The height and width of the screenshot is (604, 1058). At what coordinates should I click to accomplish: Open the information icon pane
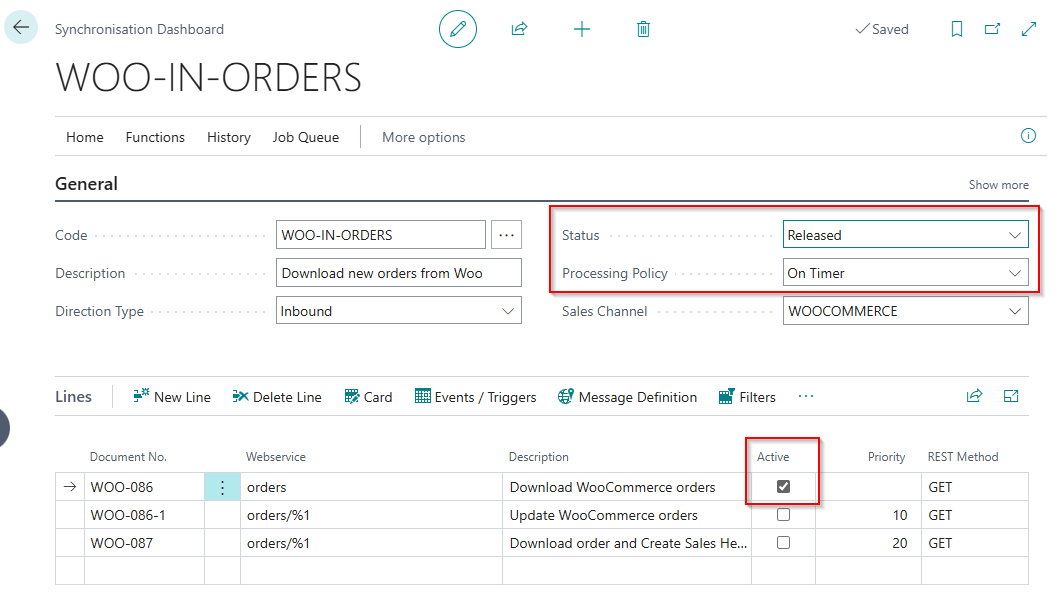(1028, 136)
